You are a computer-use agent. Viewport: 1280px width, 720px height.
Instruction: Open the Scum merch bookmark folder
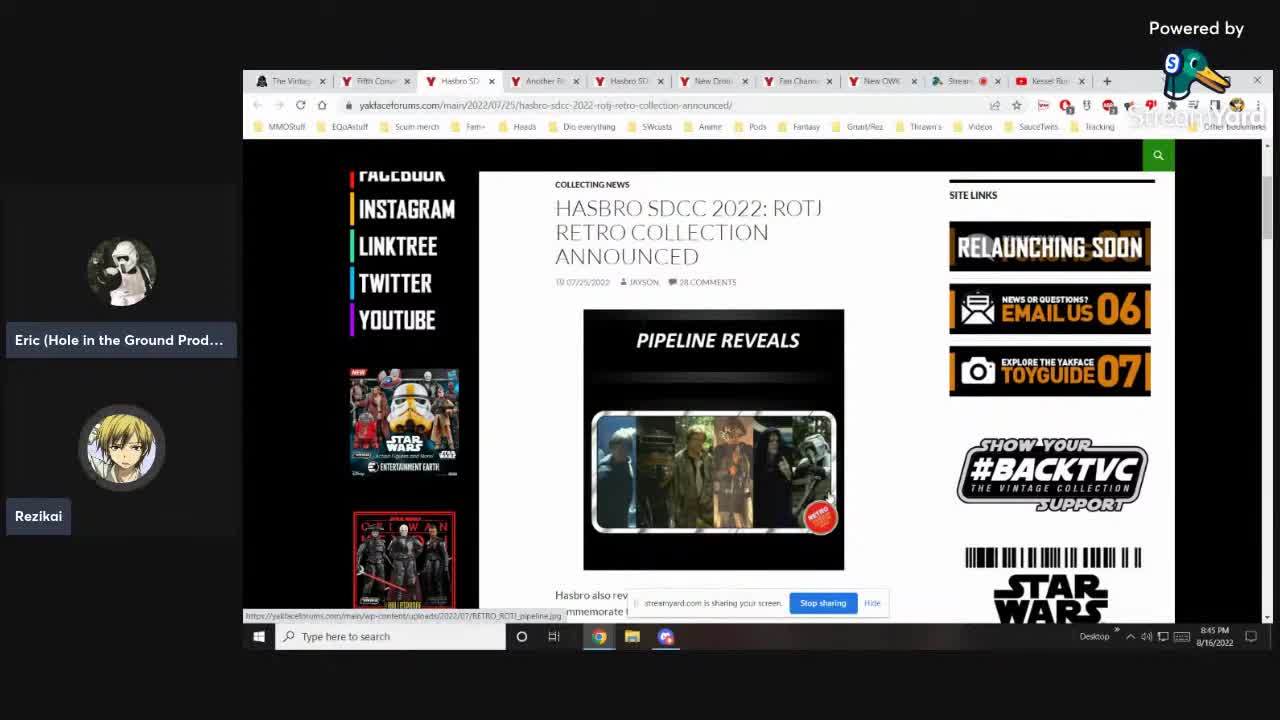click(409, 127)
